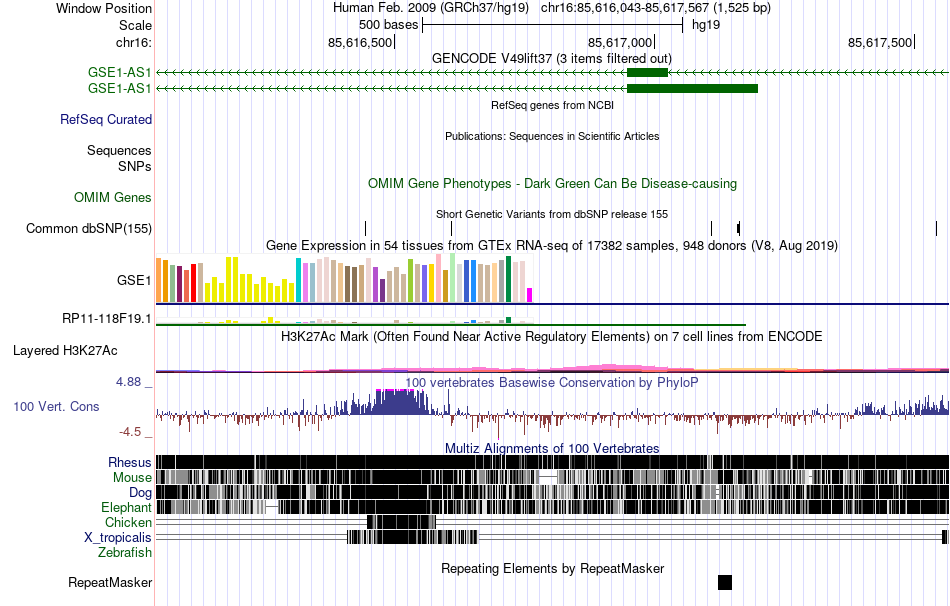The image size is (950, 606).
Task: Click the SNPs track label
Action: pyautogui.click(x=135, y=166)
